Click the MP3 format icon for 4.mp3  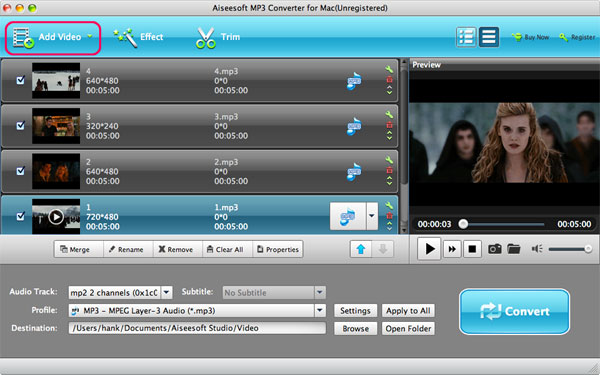354,81
